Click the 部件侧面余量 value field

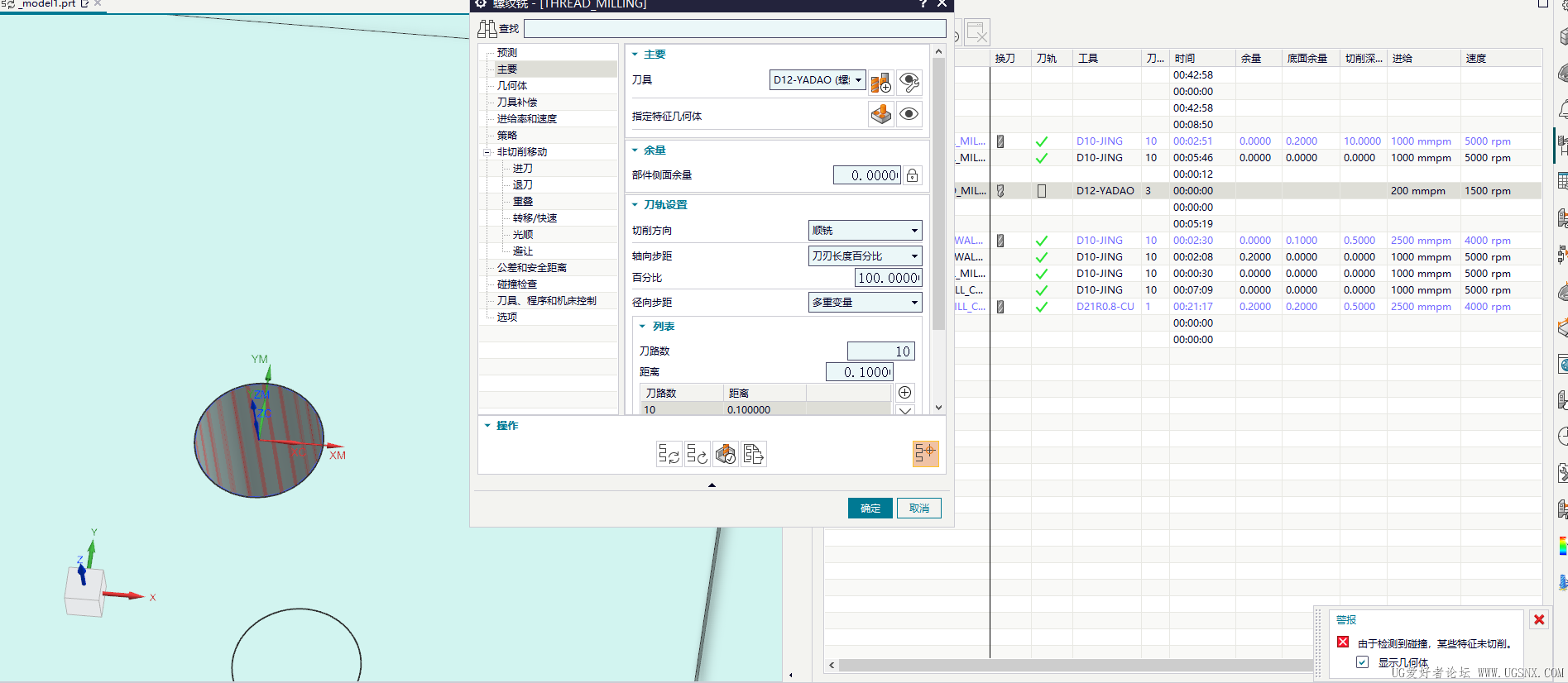pos(866,175)
